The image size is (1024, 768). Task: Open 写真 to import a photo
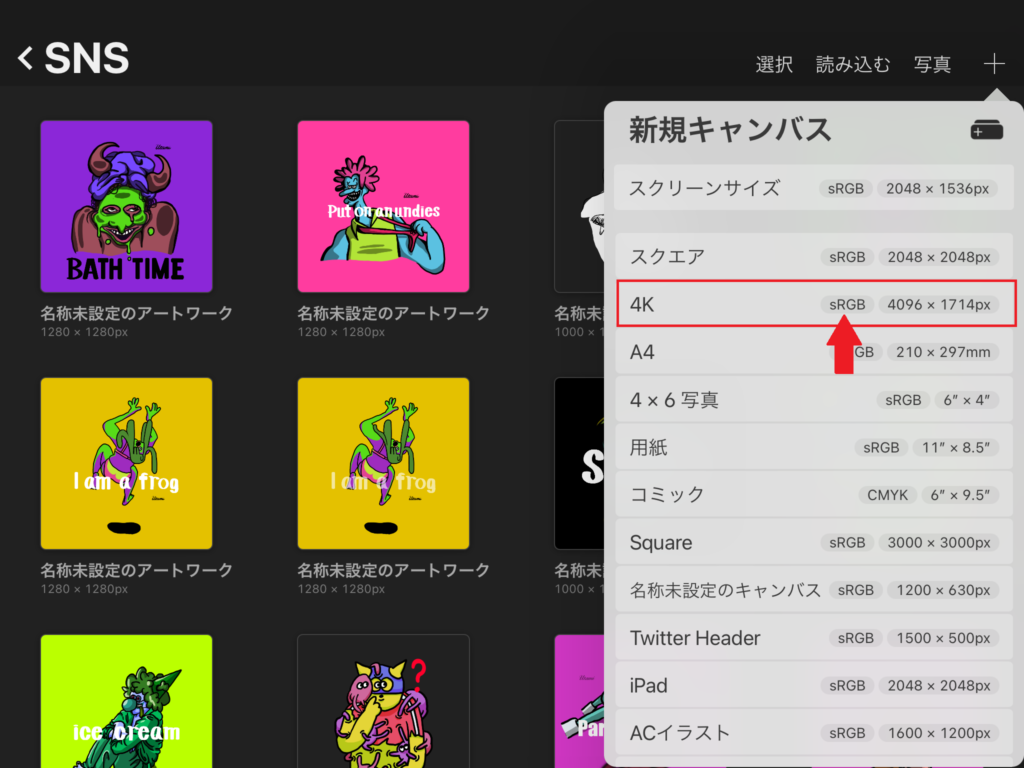coord(932,64)
